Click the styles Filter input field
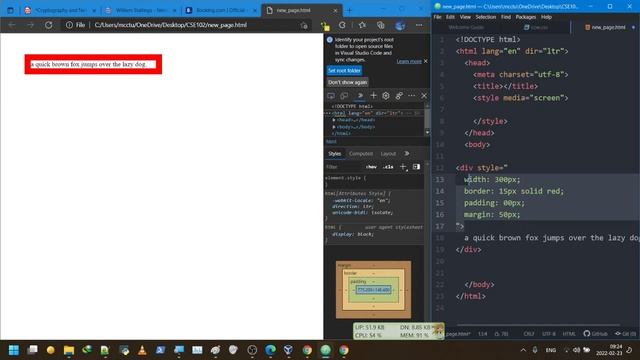640x360 pixels. [x=343, y=167]
